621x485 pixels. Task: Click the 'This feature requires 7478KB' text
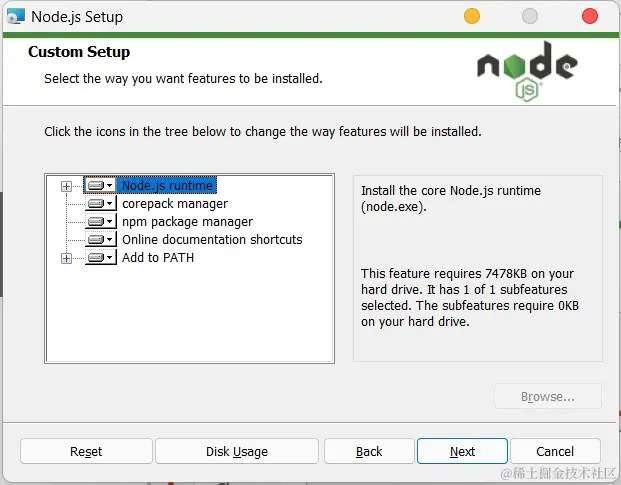(470, 297)
